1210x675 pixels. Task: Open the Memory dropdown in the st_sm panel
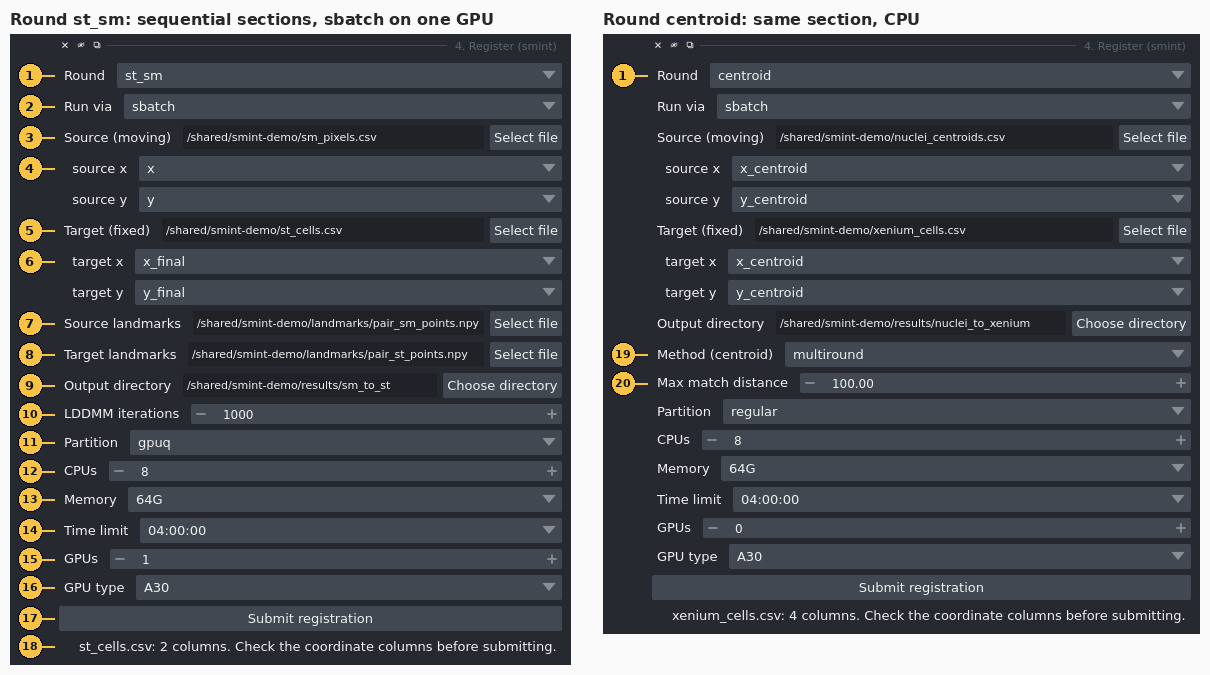[x=345, y=499]
